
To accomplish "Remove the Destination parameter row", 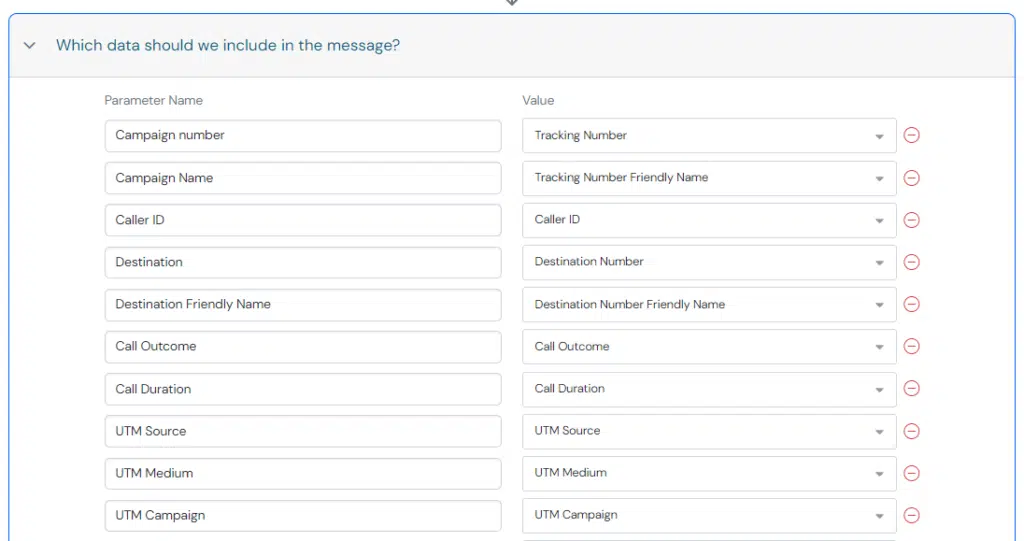I will (x=912, y=262).
